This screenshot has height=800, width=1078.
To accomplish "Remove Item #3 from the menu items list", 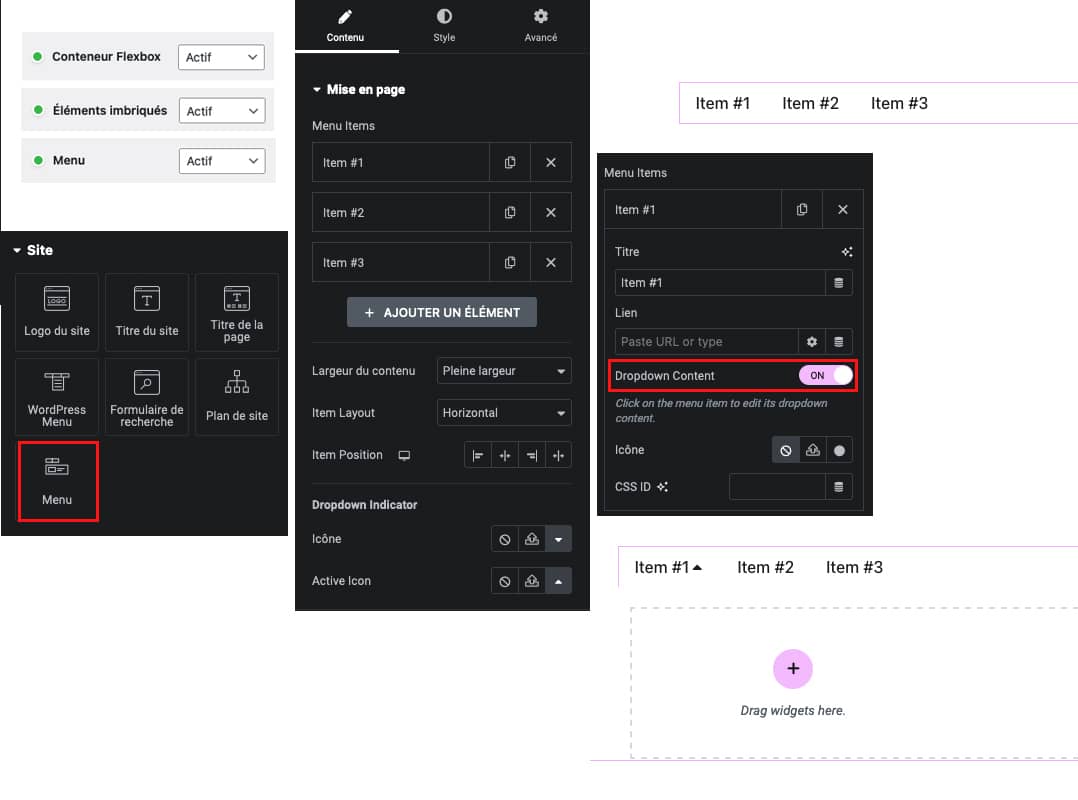I will [551, 263].
